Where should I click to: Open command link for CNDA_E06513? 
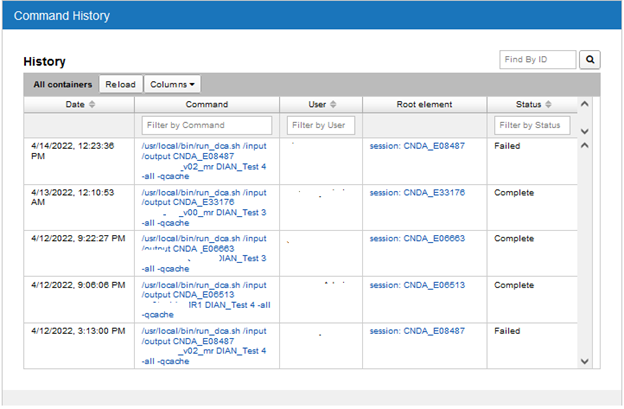(x=206, y=300)
